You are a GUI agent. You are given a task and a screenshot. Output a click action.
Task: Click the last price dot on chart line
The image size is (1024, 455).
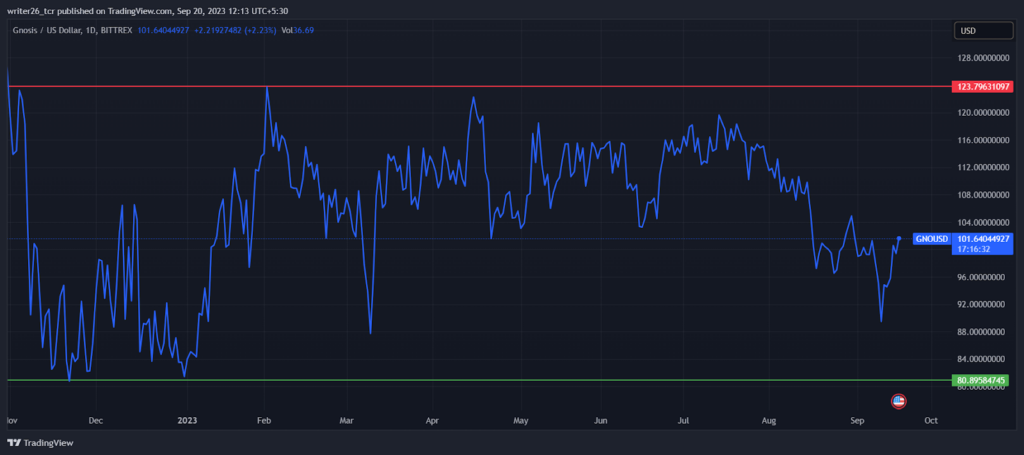click(x=899, y=238)
